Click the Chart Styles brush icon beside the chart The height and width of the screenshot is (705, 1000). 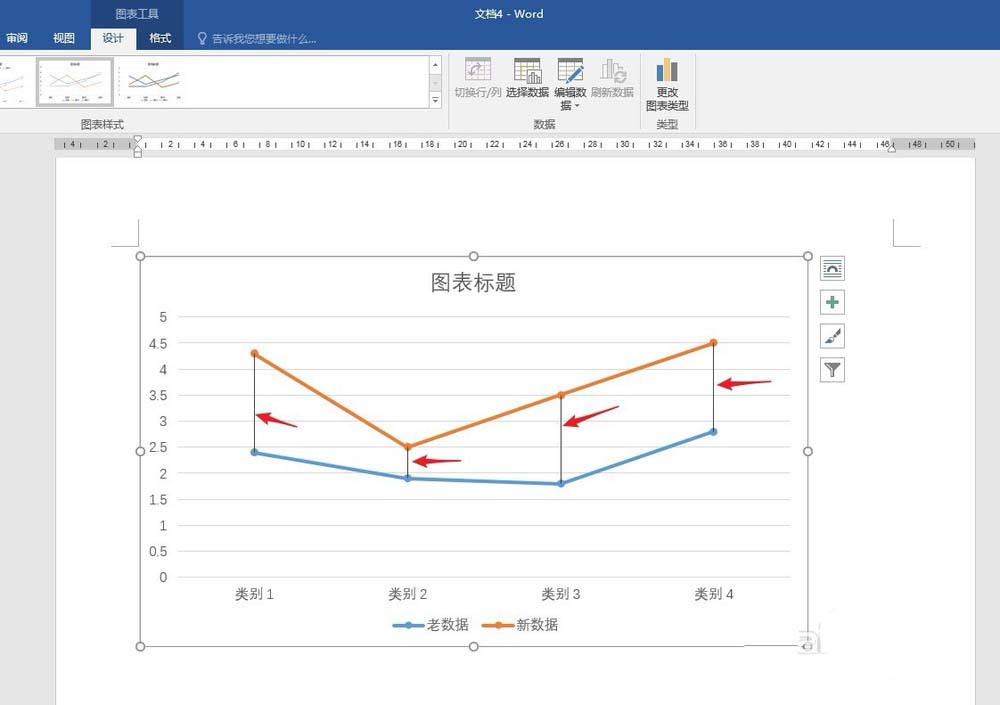click(831, 335)
